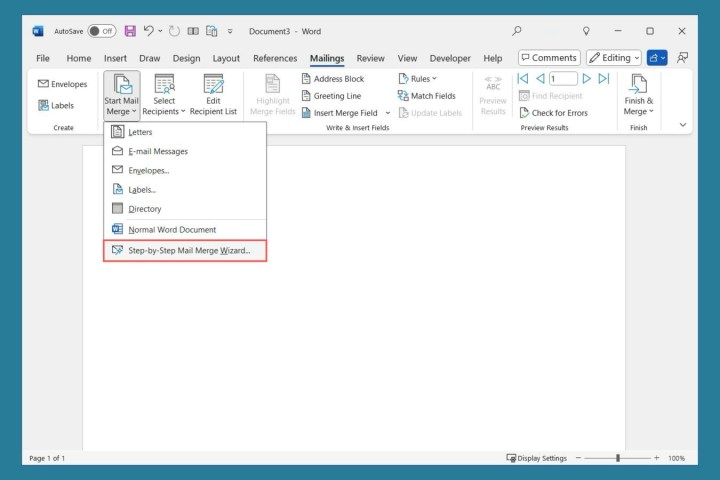This screenshot has height=480, width=720.
Task: Jump to first record in preview
Action: click(523, 79)
